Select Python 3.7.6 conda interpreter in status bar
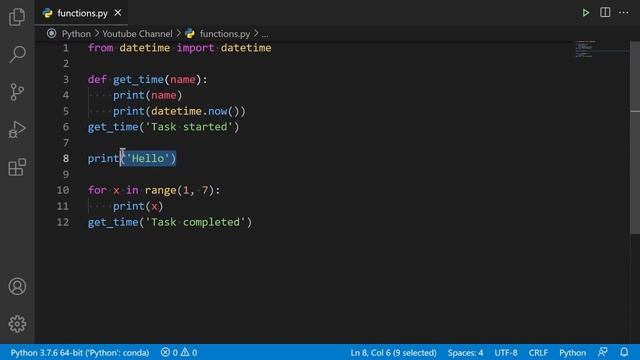The width and height of the screenshot is (640, 360). point(80,352)
